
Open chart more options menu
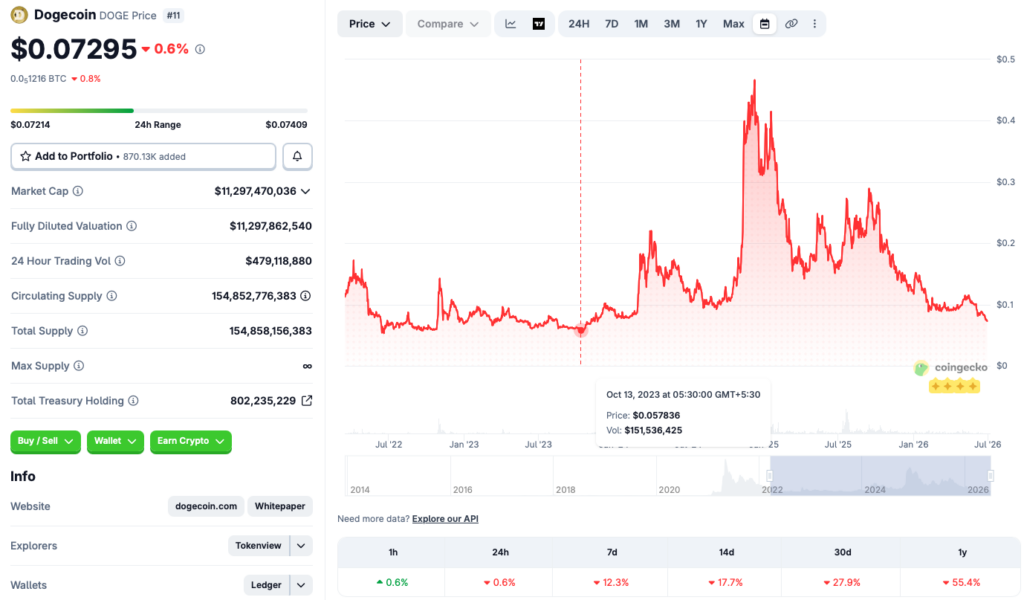click(x=814, y=24)
